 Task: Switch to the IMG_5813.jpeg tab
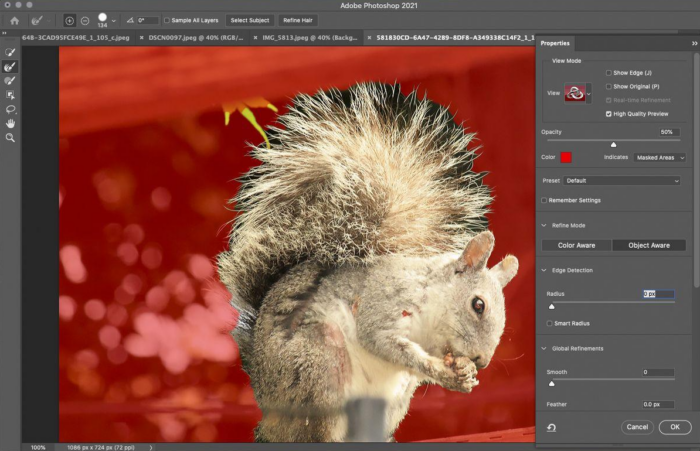pyautogui.click(x=310, y=38)
